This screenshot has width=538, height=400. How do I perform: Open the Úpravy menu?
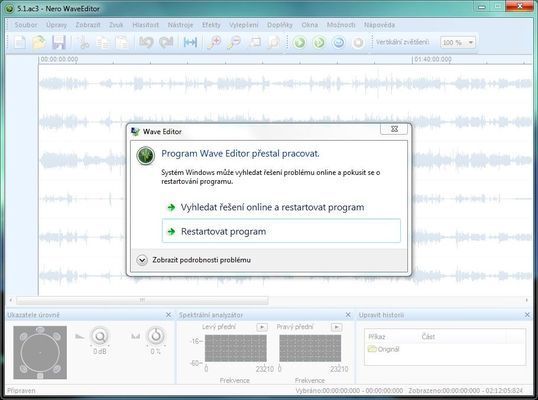[x=57, y=25]
